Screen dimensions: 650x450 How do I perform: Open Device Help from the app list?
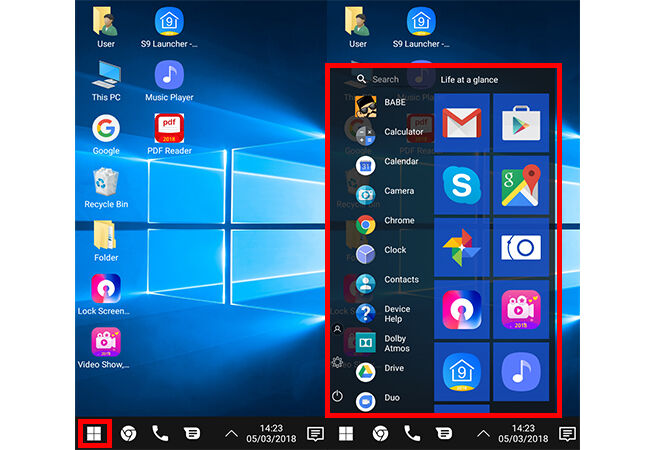click(383, 314)
